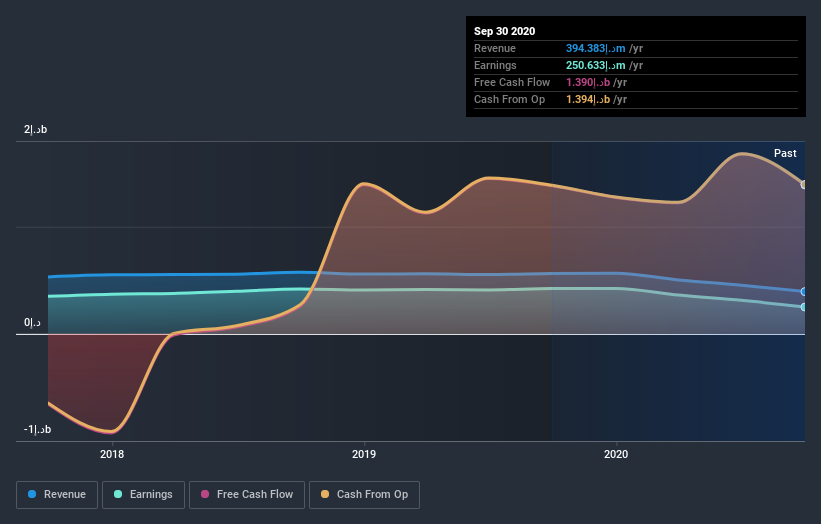Click the Revenue row label in tooltip
The width and height of the screenshot is (821, 524).
495,48
